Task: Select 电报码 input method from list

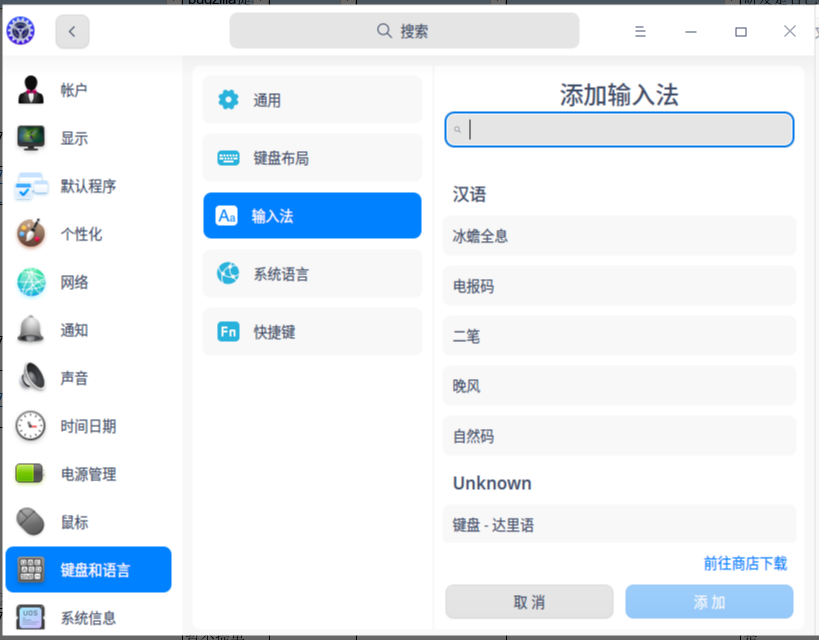Action: (619, 286)
